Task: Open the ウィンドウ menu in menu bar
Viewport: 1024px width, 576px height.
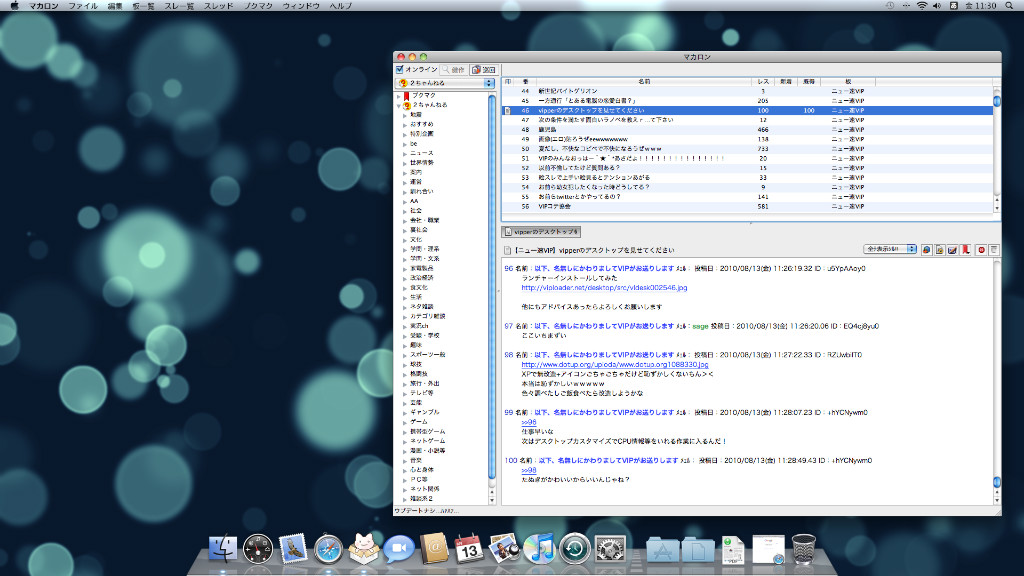Action: click(301, 6)
